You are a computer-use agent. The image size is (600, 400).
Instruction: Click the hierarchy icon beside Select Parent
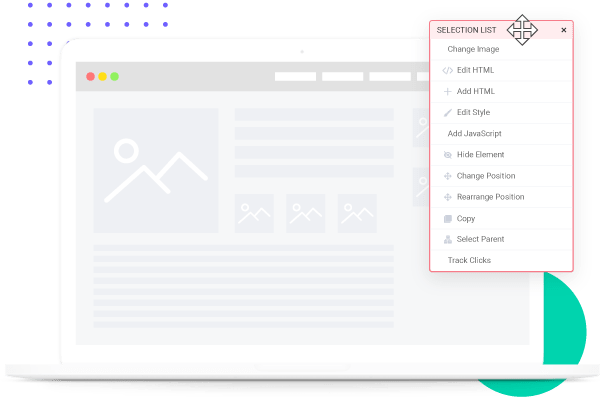click(447, 240)
